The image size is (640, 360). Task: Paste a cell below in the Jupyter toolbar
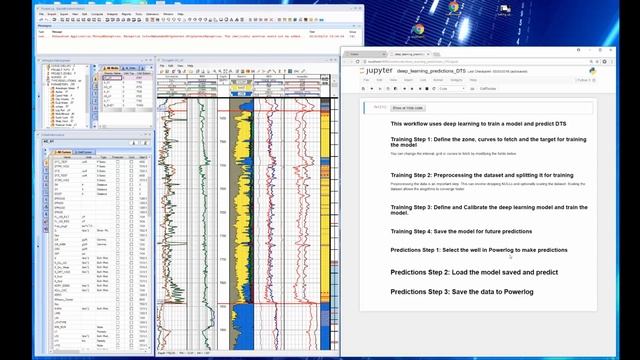(x=395, y=89)
